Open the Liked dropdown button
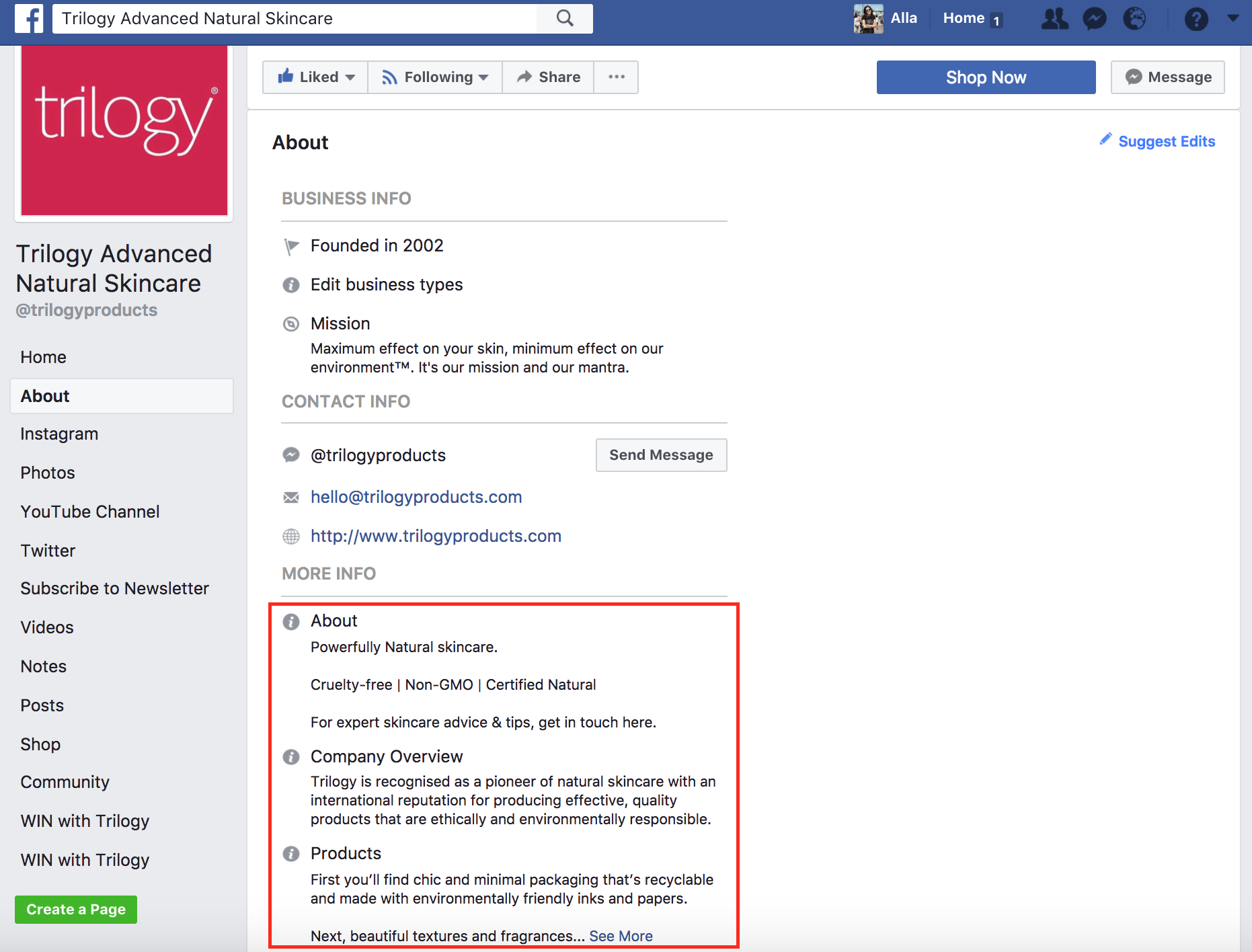The width and height of the screenshot is (1252, 952). tap(315, 77)
